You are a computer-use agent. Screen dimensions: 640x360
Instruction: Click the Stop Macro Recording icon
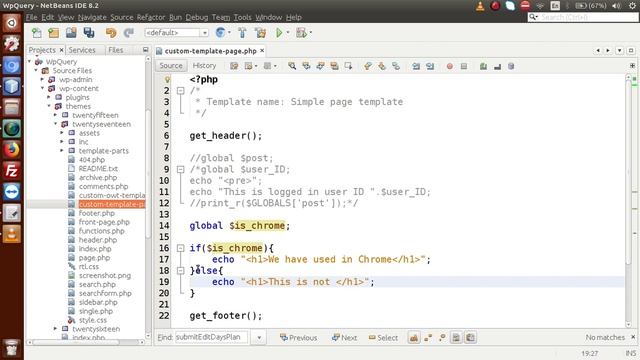[x=464, y=66]
